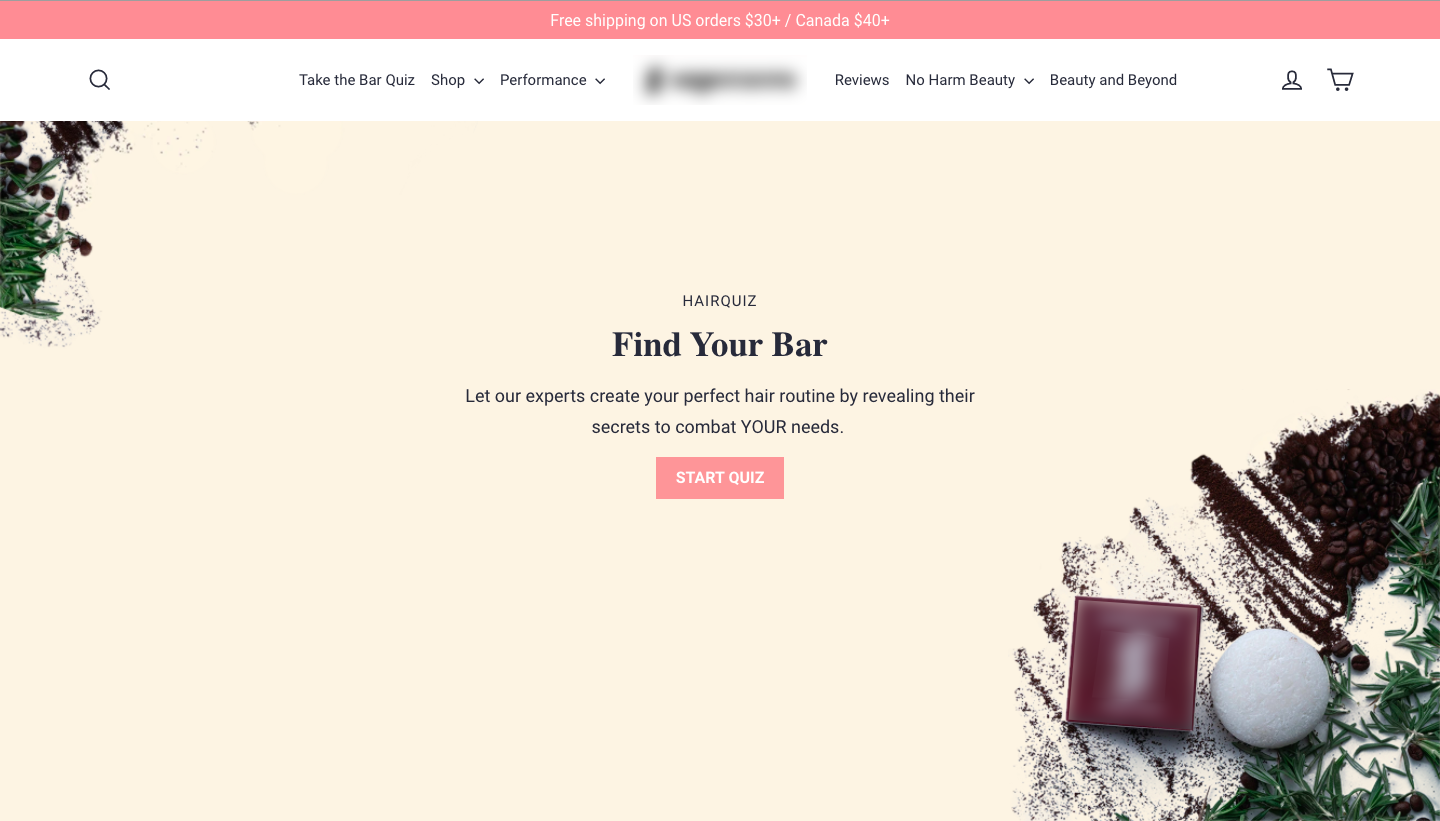
Task: Expand the Shop dropdown chevron
Action: [x=479, y=81]
